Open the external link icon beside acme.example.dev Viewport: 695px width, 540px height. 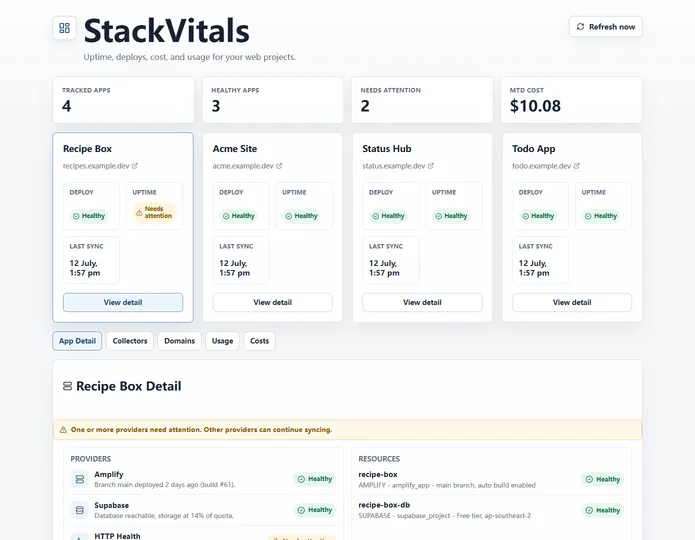(x=279, y=166)
